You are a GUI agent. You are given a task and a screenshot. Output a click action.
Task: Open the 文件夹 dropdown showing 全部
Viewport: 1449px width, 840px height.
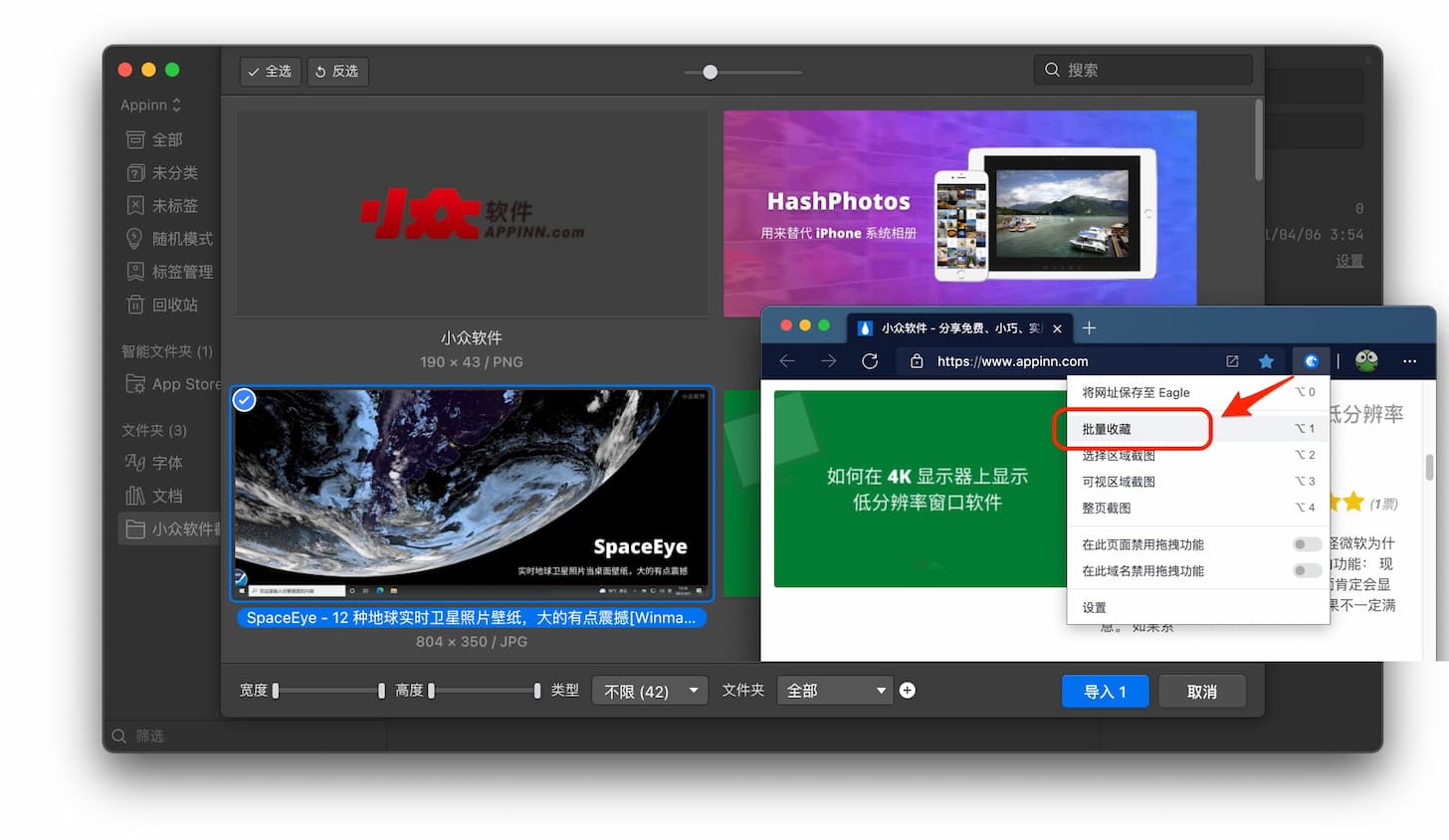(x=834, y=690)
